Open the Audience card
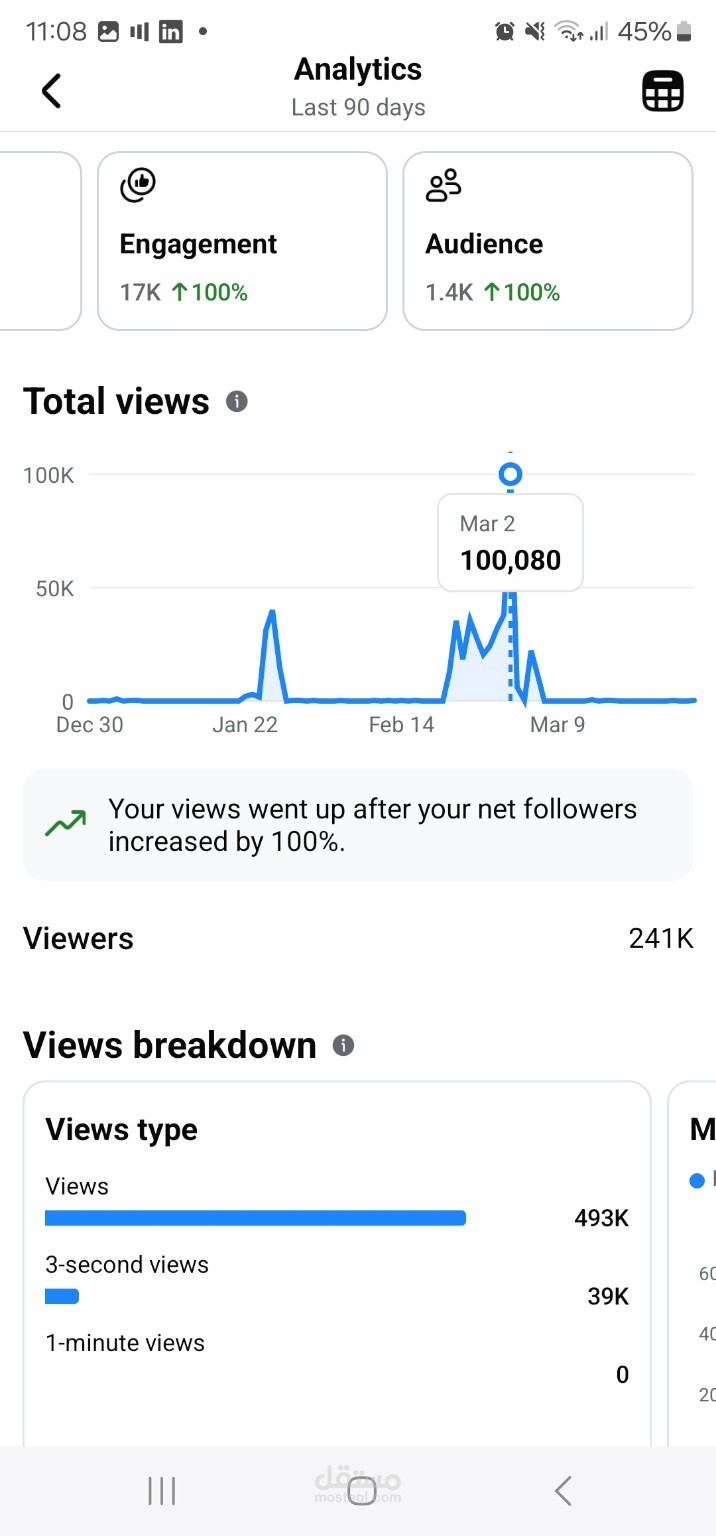Screen dimensions: 716x1536 click(548, 241)
